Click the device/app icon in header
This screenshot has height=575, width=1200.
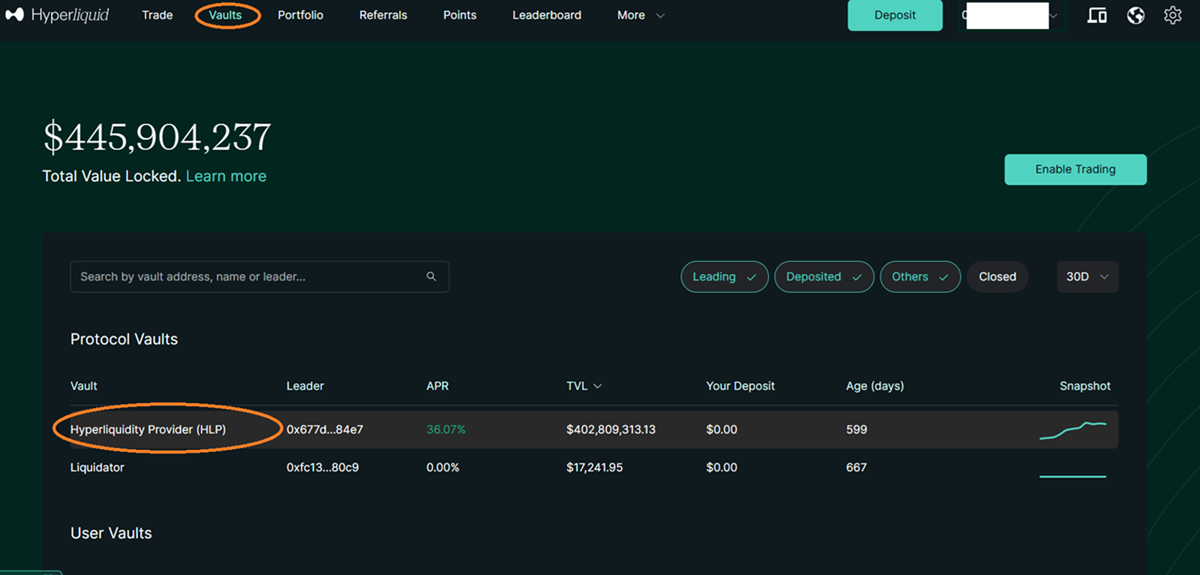tap(1097, 16)
